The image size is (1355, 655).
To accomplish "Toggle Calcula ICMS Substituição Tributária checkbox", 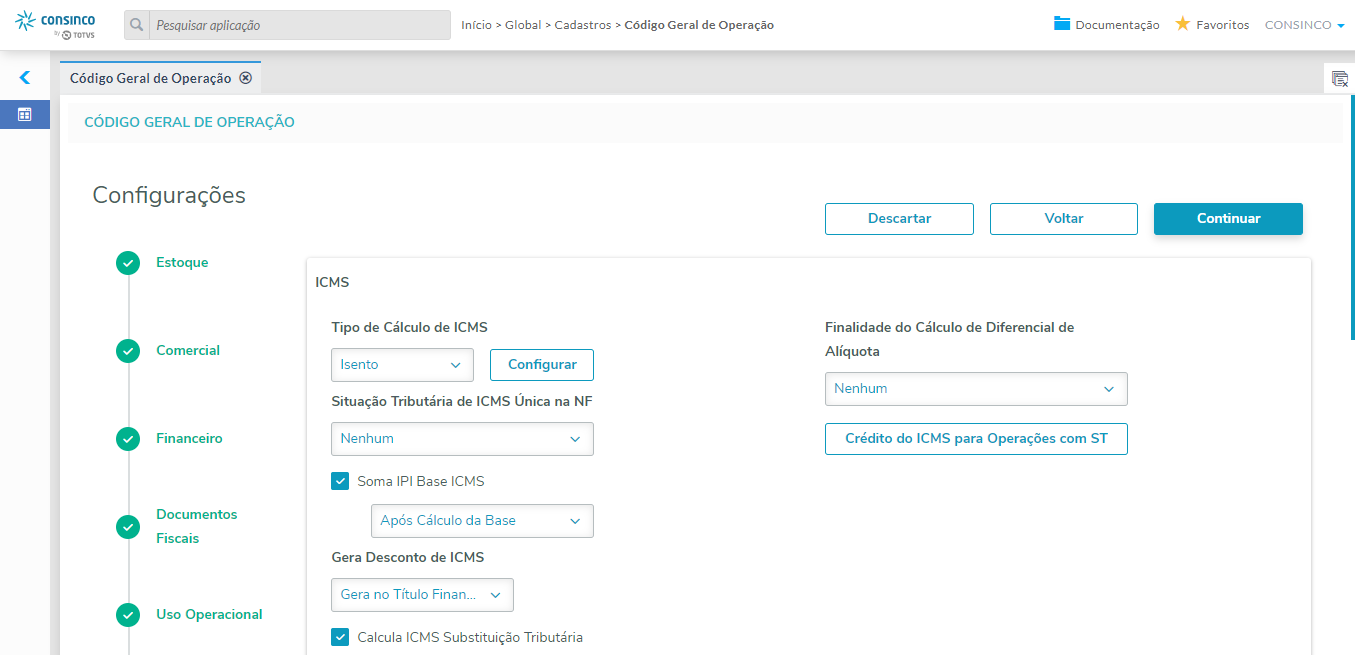I will tap(341, 637).
